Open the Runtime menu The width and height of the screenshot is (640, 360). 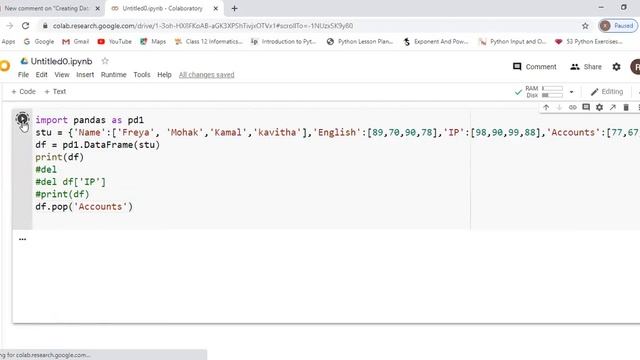(x=113, y=75)
